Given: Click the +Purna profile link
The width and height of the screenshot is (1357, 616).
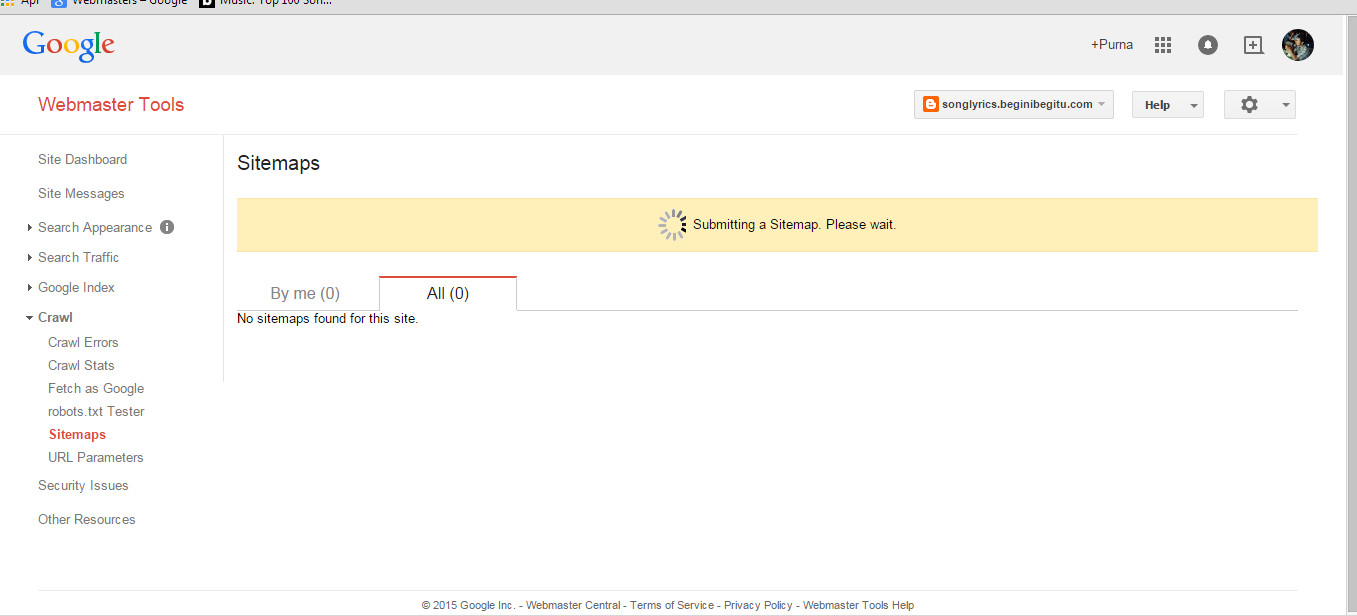Looking at the screenshot, I should 1112,45.
